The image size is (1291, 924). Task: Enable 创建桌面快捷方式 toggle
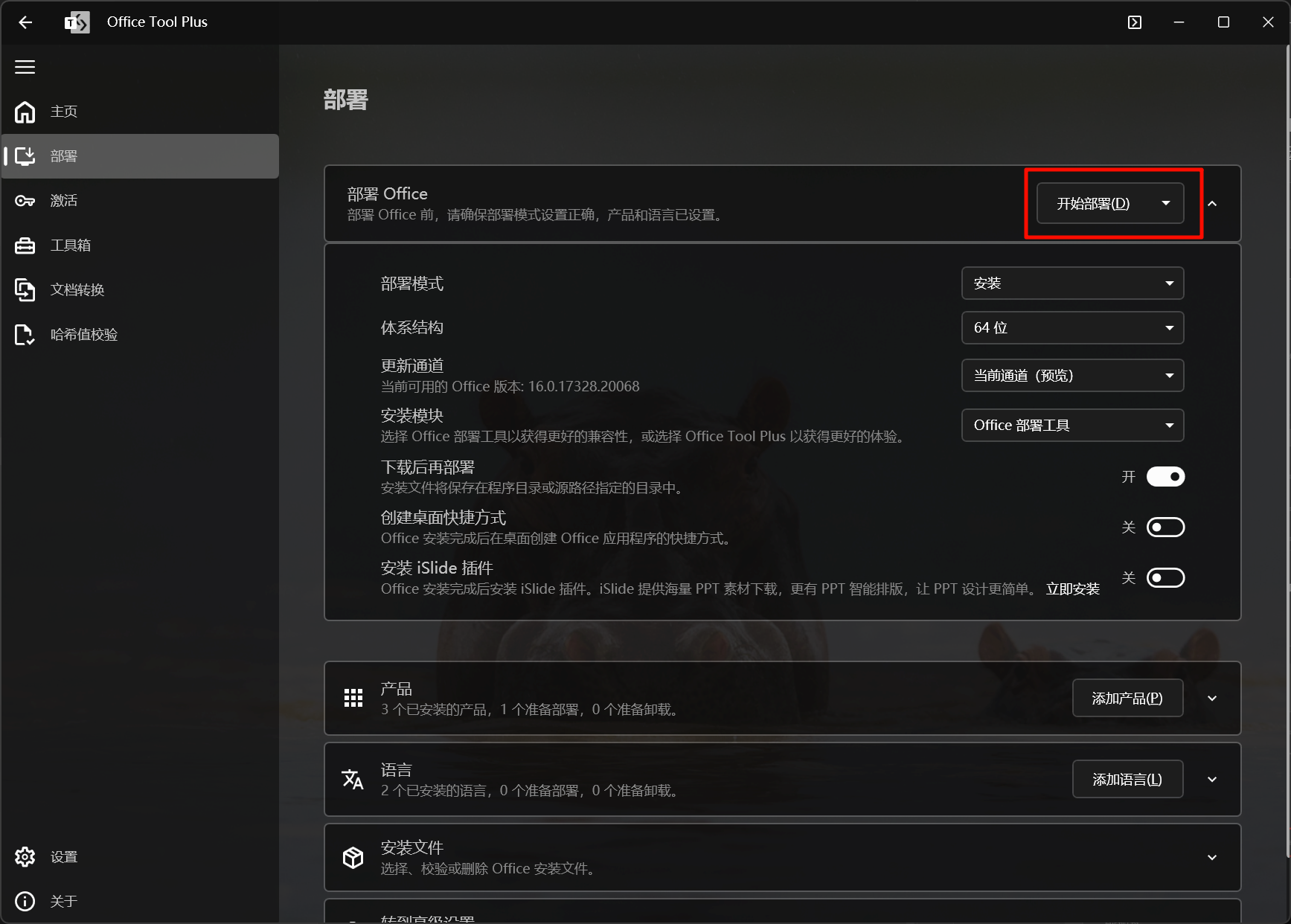pyautogui.click(x=1165, y=527)
